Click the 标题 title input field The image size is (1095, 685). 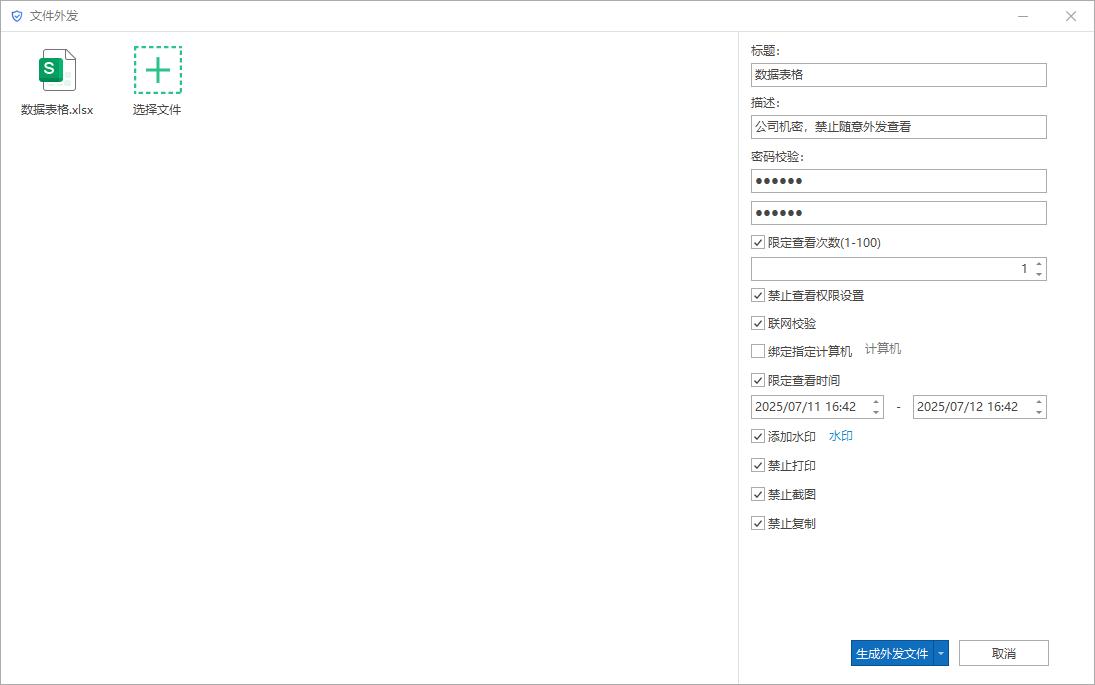pos(897,74)
